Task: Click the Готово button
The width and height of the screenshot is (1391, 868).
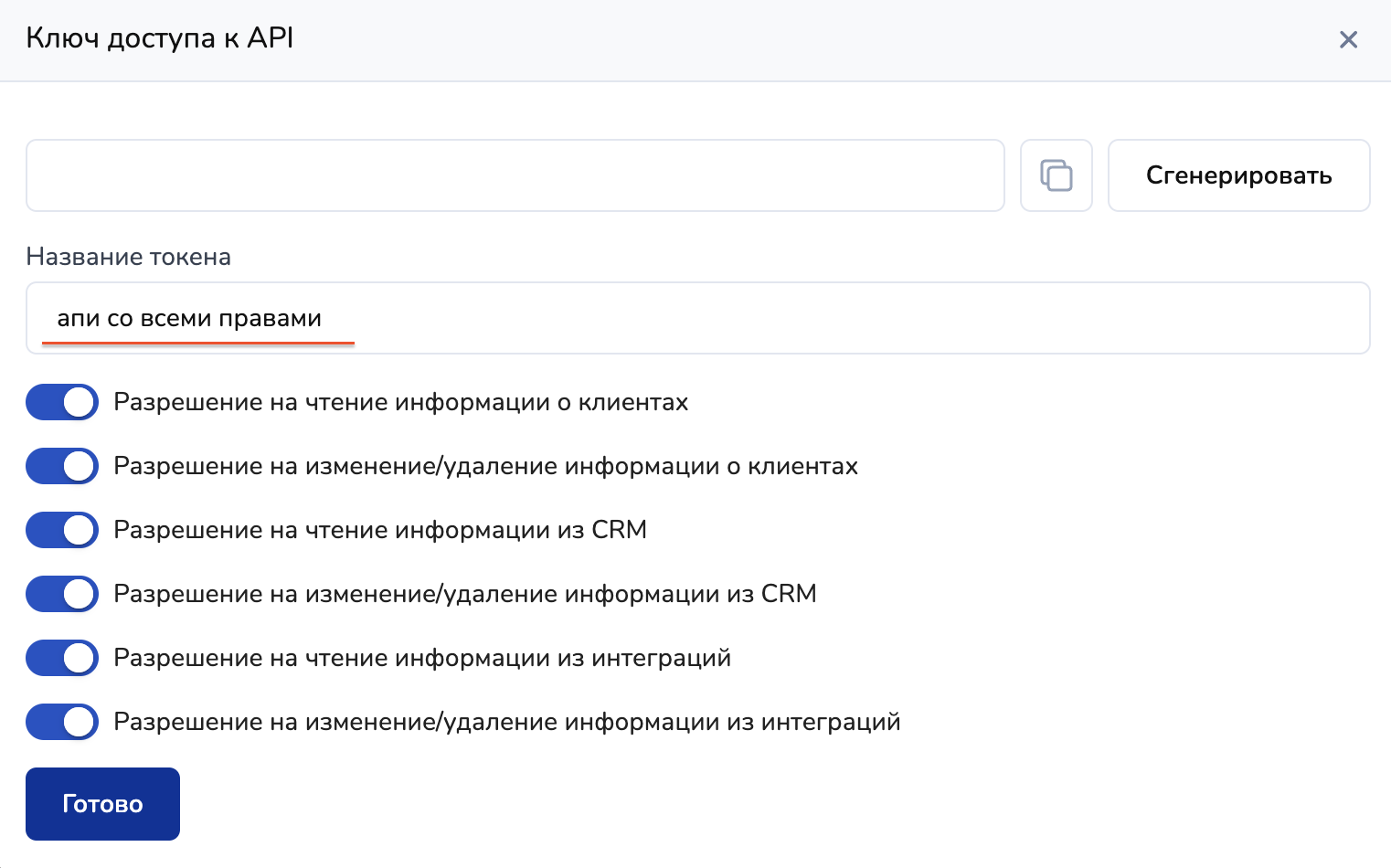Action: (x=102, y=804)
